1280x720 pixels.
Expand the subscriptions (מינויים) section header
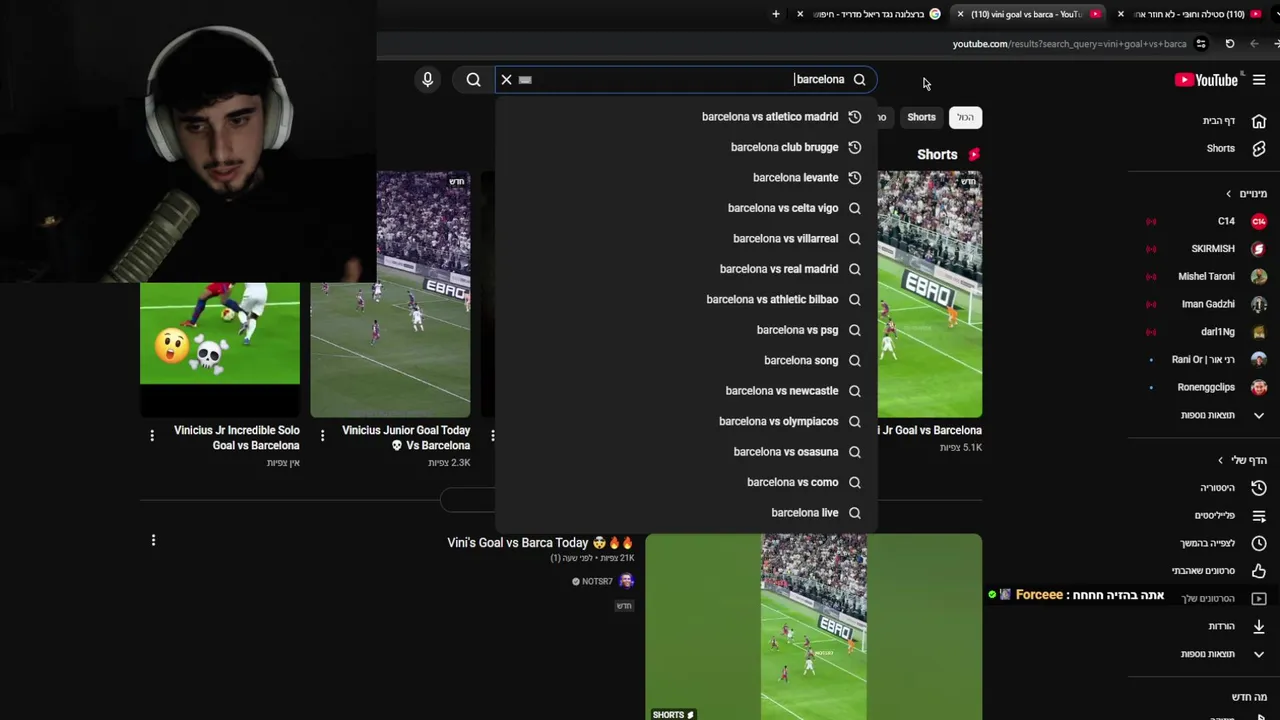pyautogui.click(x=1246, y=193)
